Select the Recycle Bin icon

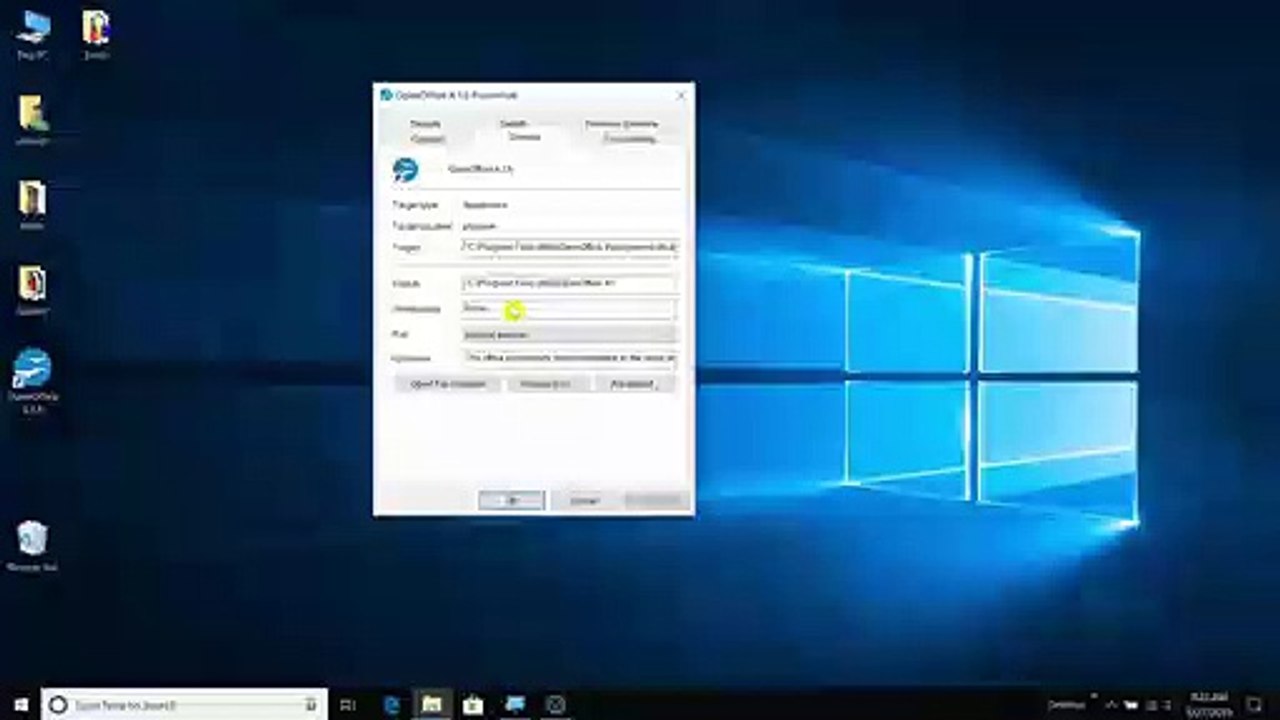tap(32, 546)
